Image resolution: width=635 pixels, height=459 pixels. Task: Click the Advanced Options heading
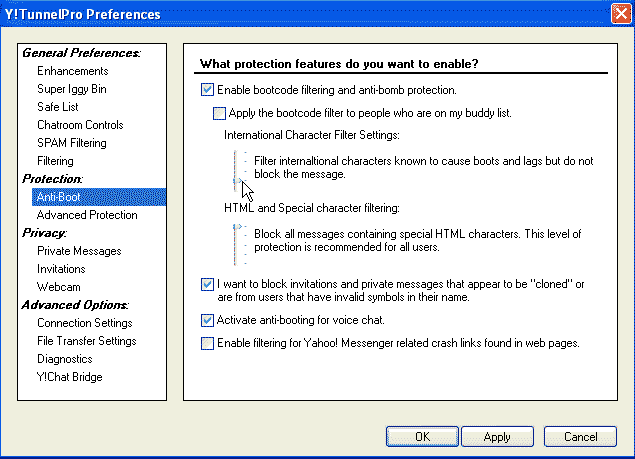click(75, 305)
